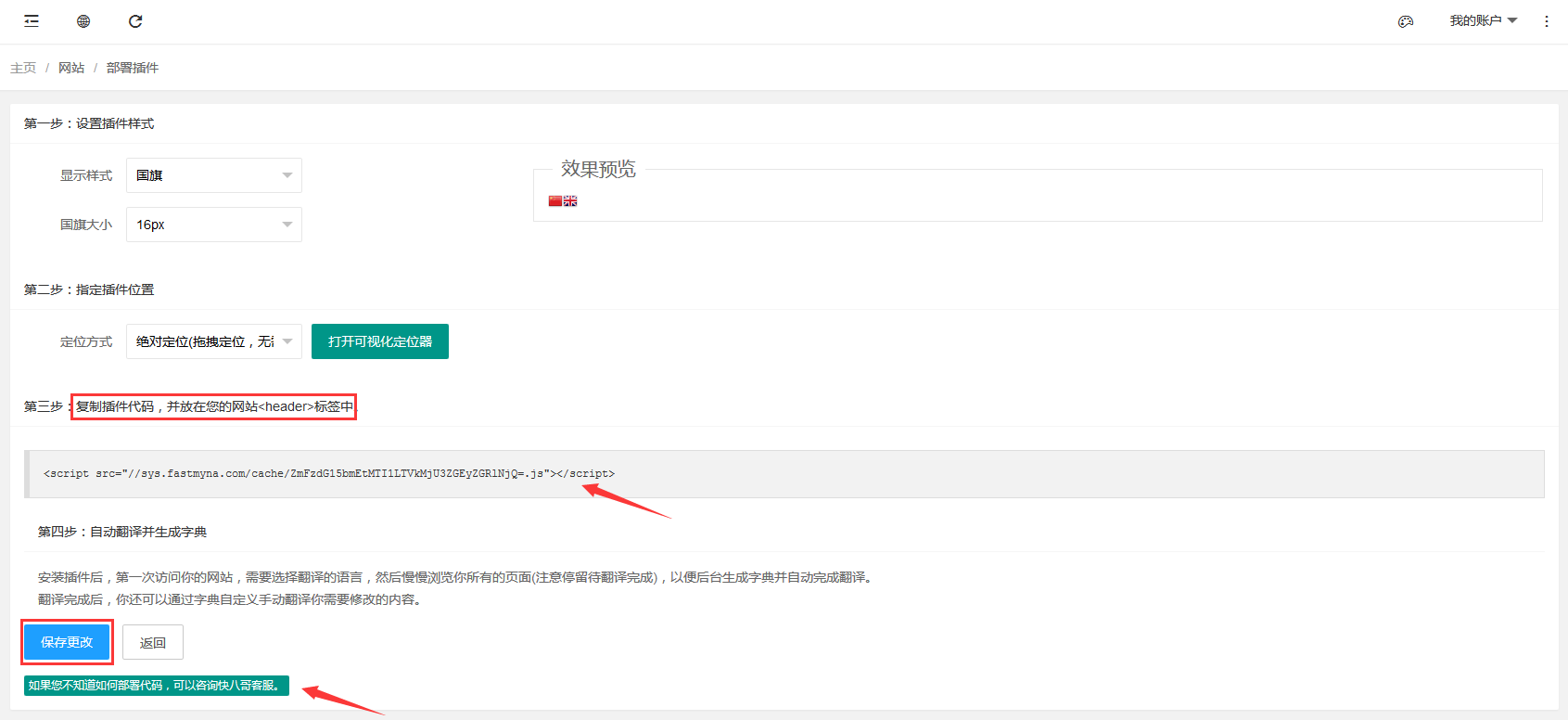Open the theme palette icon
This screenshot has width=1568, height=720.
pyautogui.click(x=1406, y=21)
